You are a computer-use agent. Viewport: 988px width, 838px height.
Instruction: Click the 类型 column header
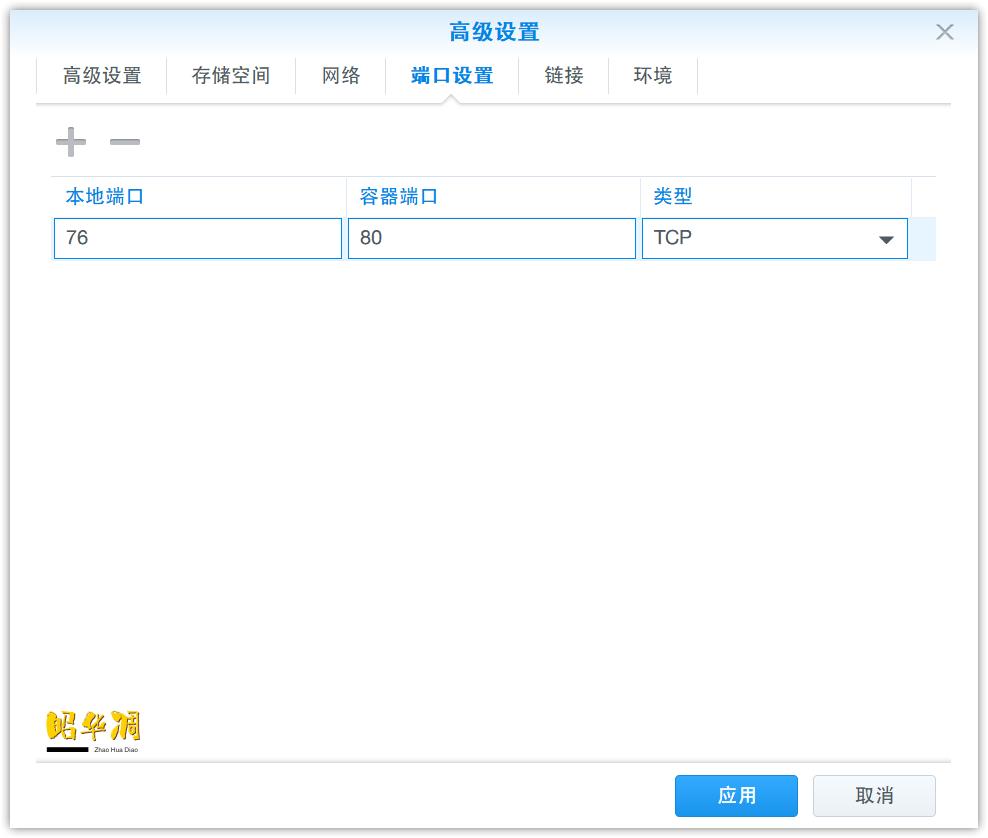(x=668, y=196)
